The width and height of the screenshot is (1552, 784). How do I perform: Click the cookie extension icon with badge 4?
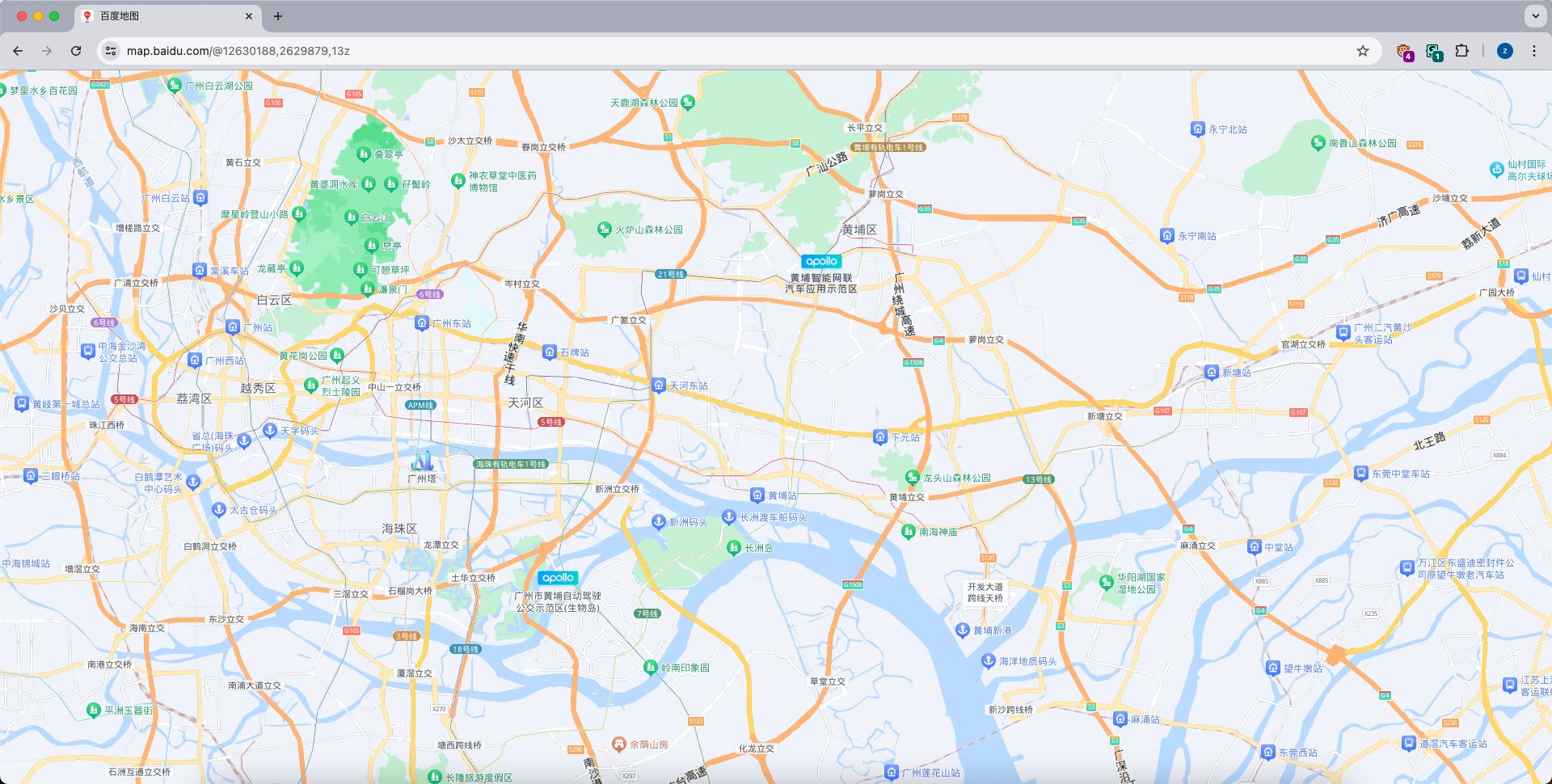click(x=1405, y=52)
